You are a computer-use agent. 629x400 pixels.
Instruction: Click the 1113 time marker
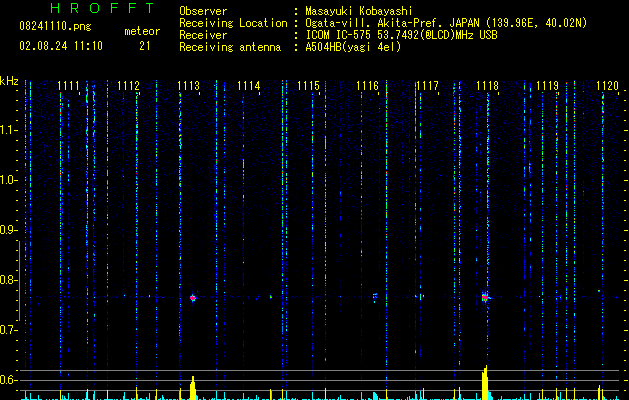click(189, 86)
